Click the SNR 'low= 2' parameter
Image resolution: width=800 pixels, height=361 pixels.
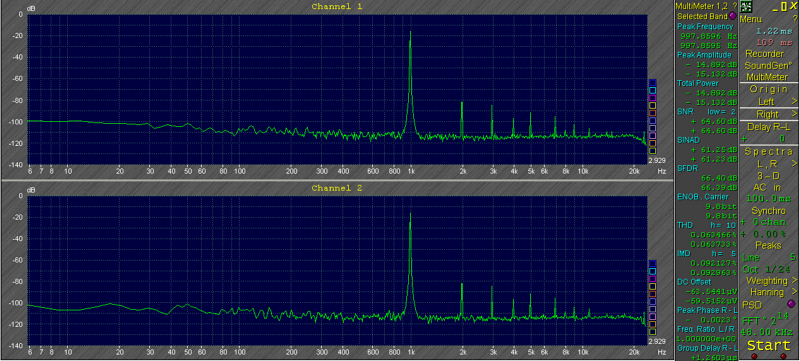(x=721, y=111)
